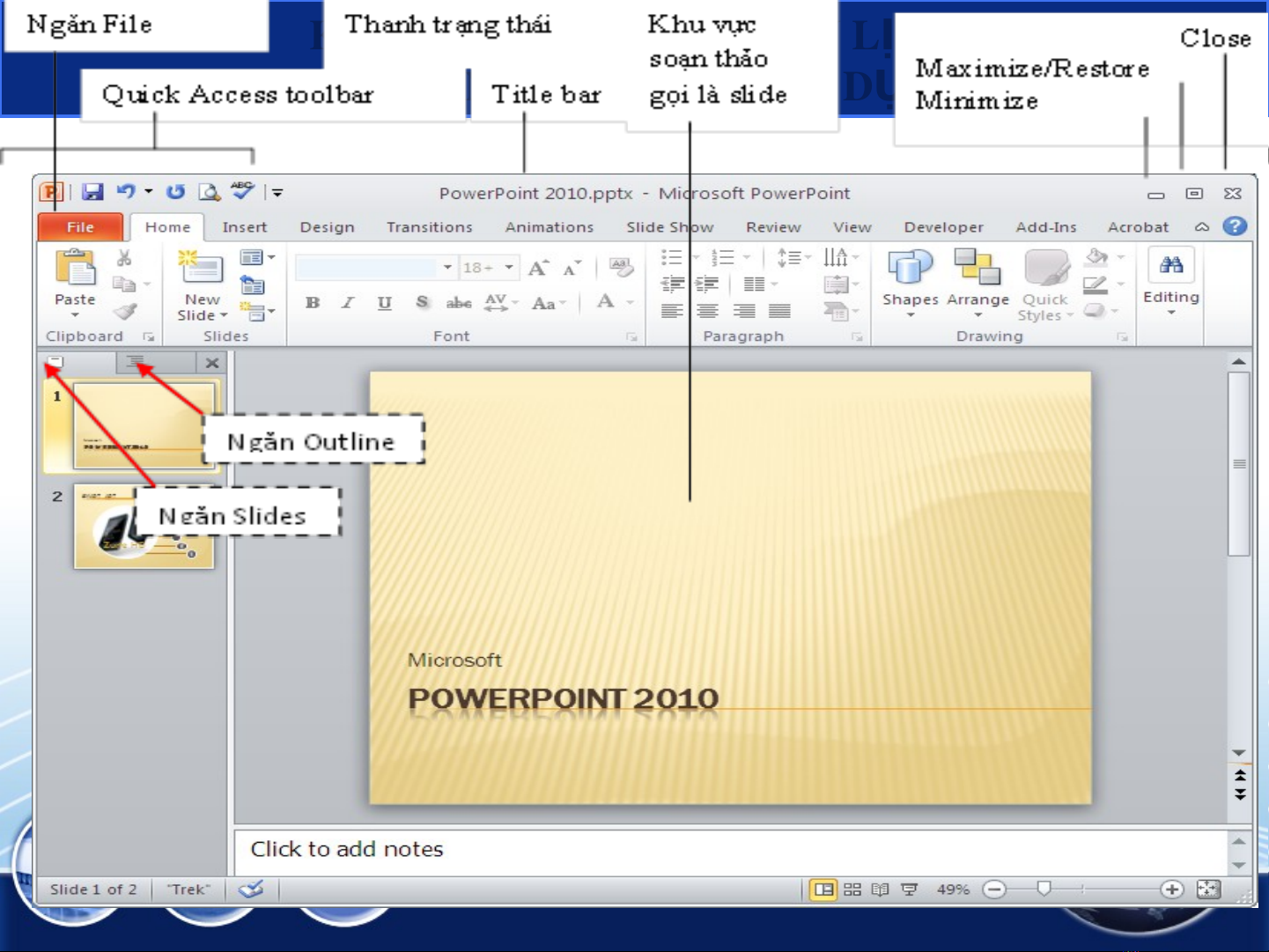Open the Undo history dropdown arrow

point(148,191)
